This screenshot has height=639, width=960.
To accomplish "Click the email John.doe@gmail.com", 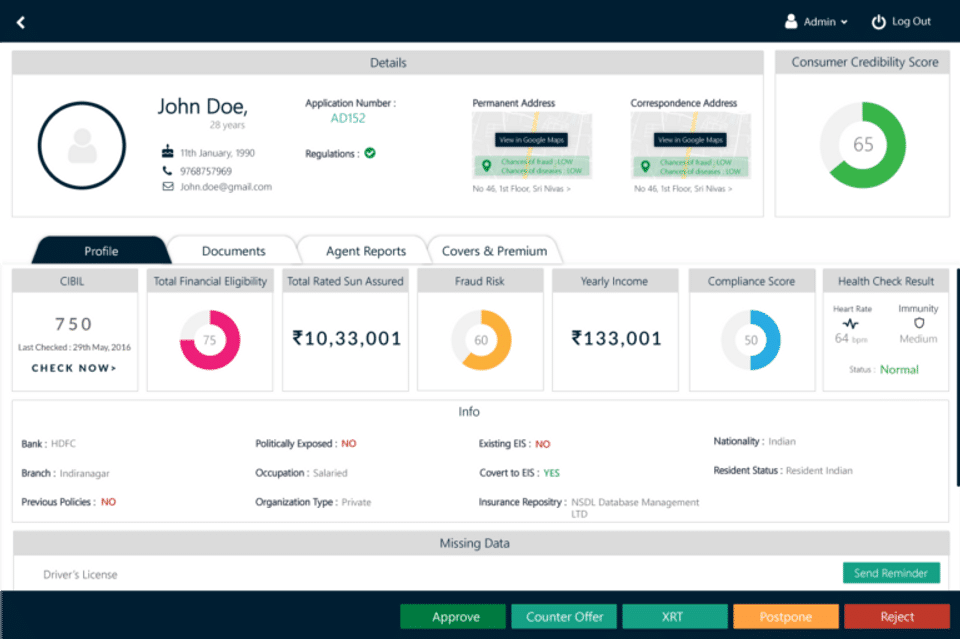I will click(226, 187).
